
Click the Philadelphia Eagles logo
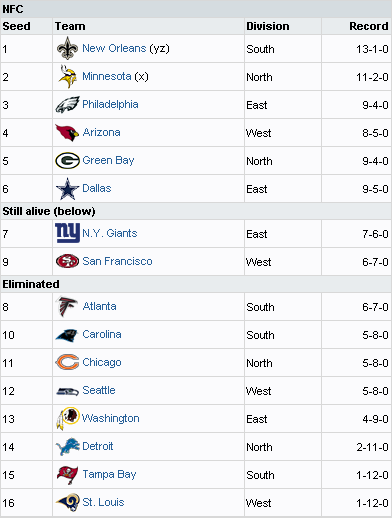click(x=67, y=104)
